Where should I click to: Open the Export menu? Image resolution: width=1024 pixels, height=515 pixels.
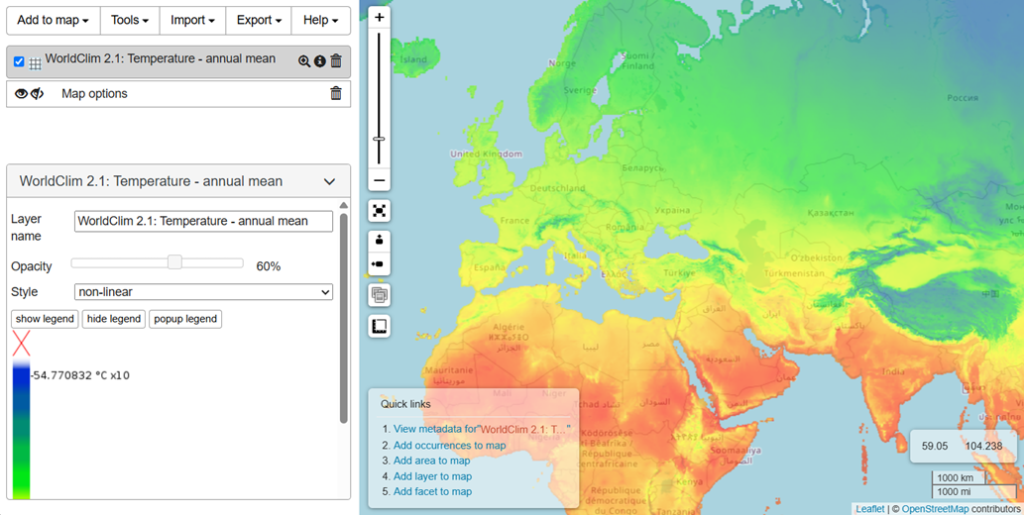[x=258, y=20]
